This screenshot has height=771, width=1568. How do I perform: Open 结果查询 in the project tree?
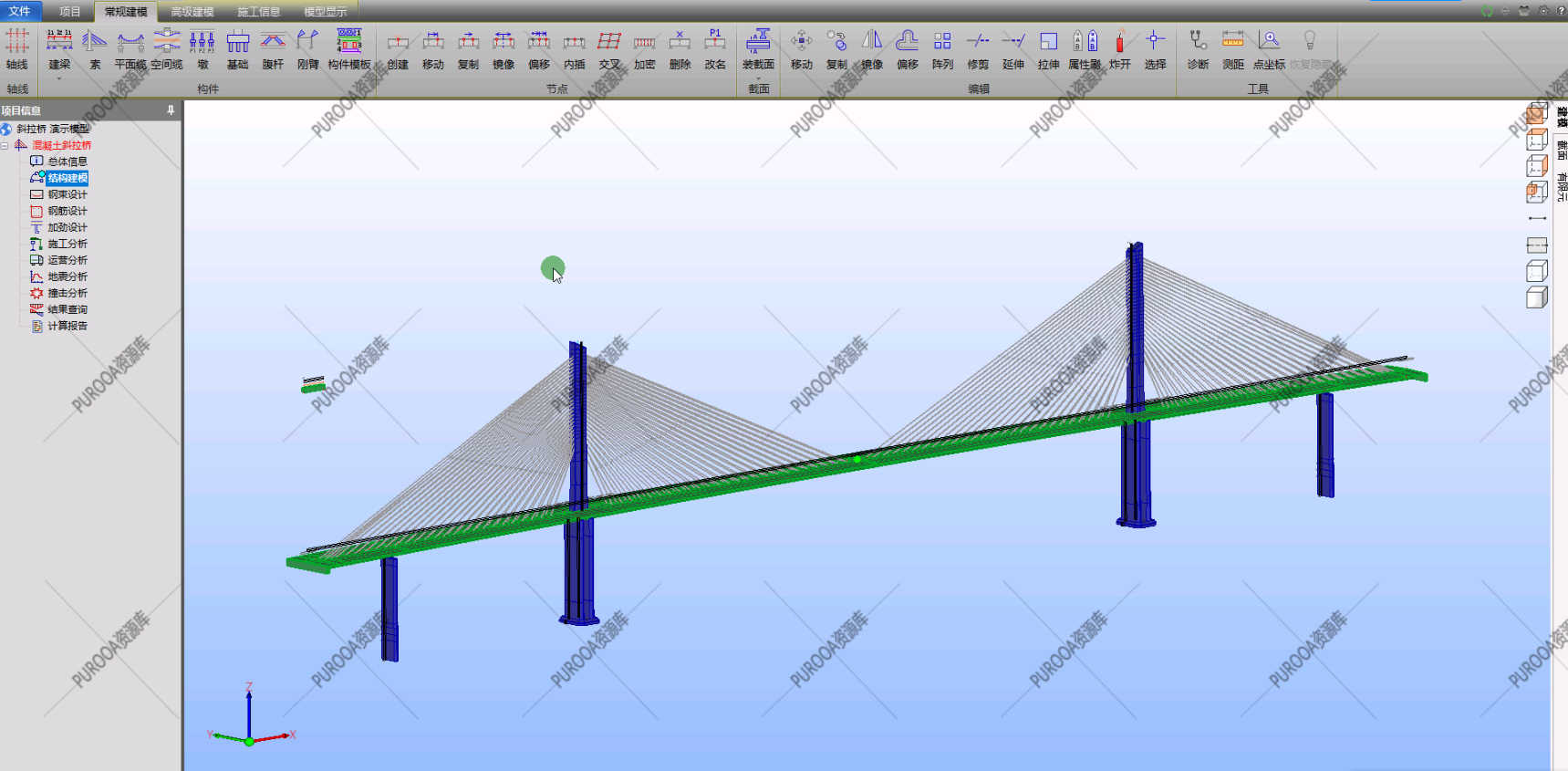(x=67, y=309)
